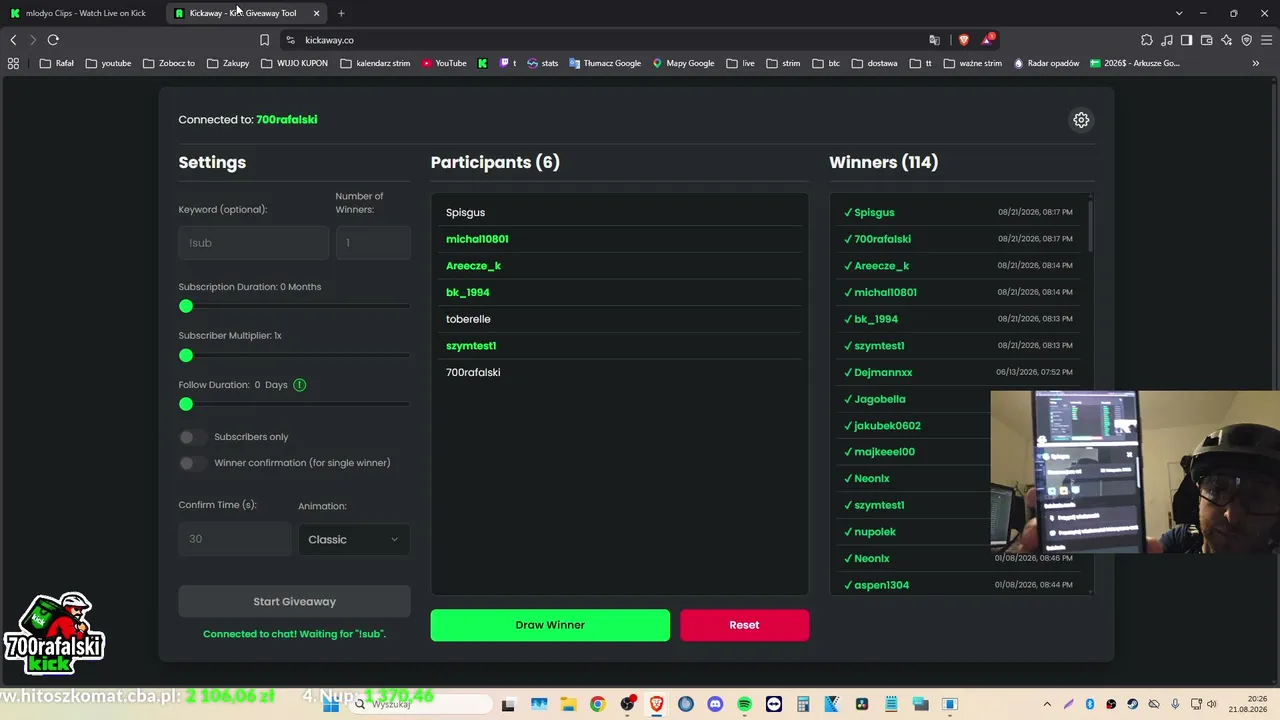Toggle the browser sidebar panel icon
This screenshot has height=720, width=1280.
pos(1186,40)
